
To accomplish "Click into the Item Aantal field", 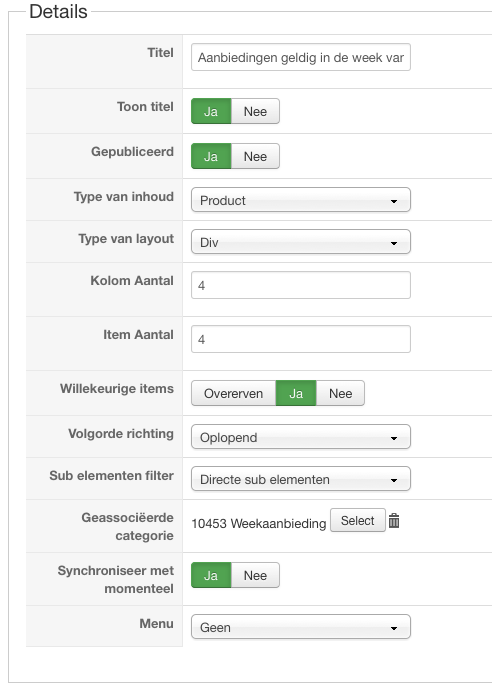I will (x=301, y=339).
